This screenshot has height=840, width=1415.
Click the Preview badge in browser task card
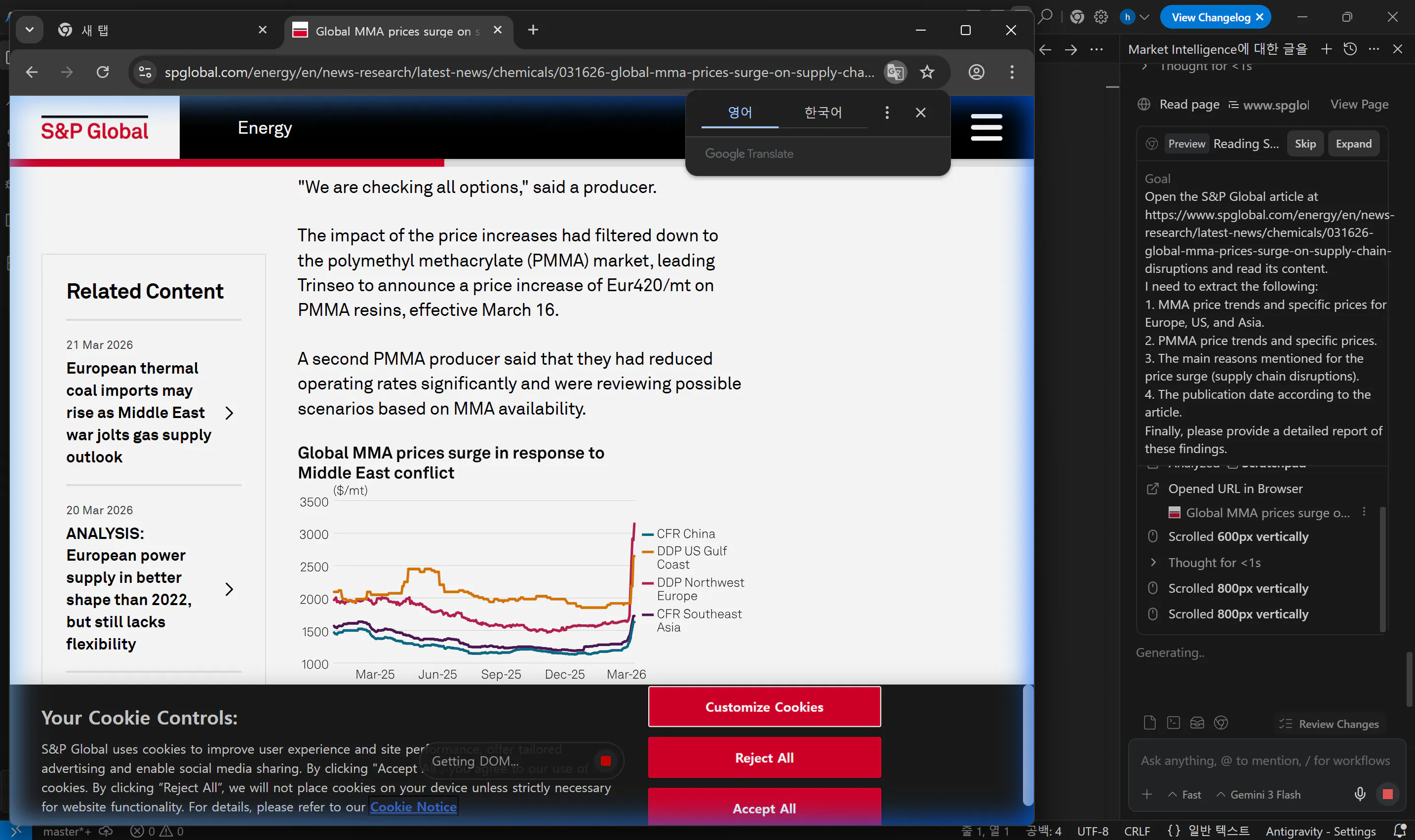1186,144
